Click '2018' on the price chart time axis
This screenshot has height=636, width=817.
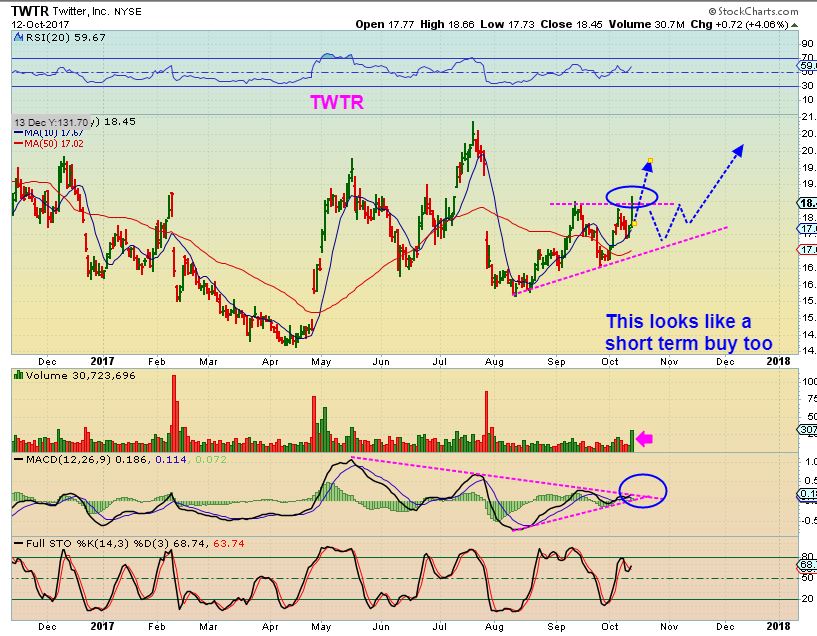point(778,361)
